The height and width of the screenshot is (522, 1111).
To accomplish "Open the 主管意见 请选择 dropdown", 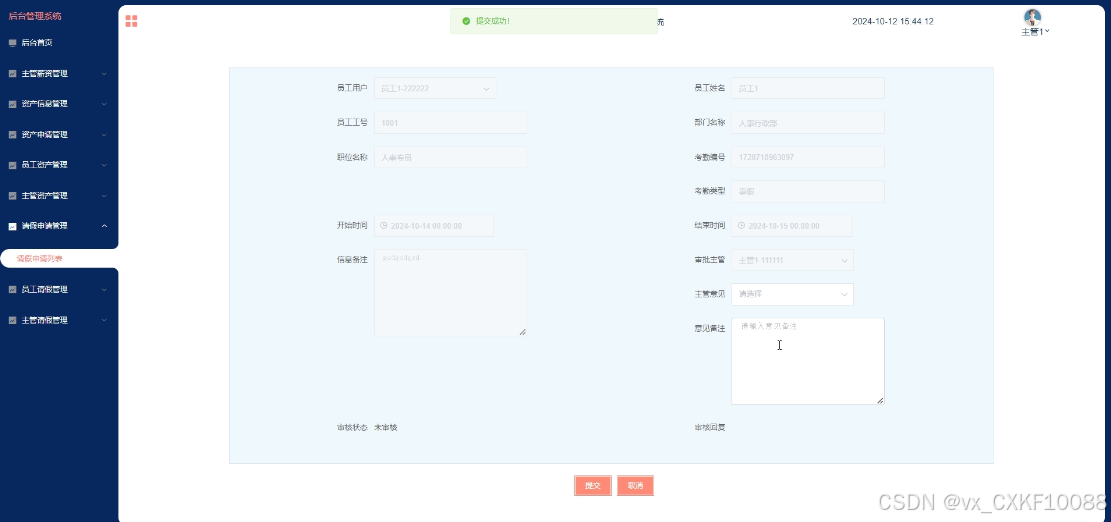I will 792,294.
